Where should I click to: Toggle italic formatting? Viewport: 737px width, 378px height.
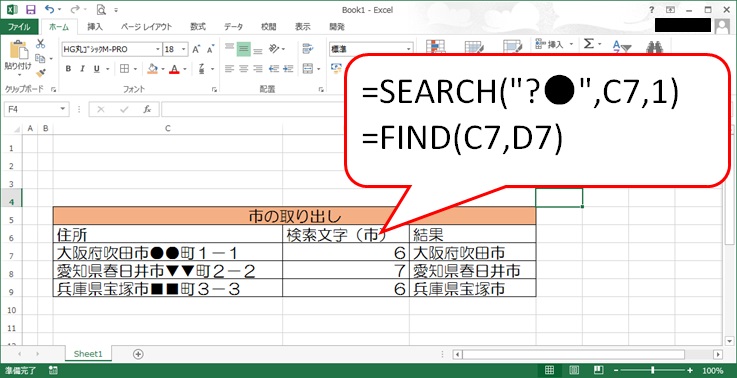coord(83,69)
